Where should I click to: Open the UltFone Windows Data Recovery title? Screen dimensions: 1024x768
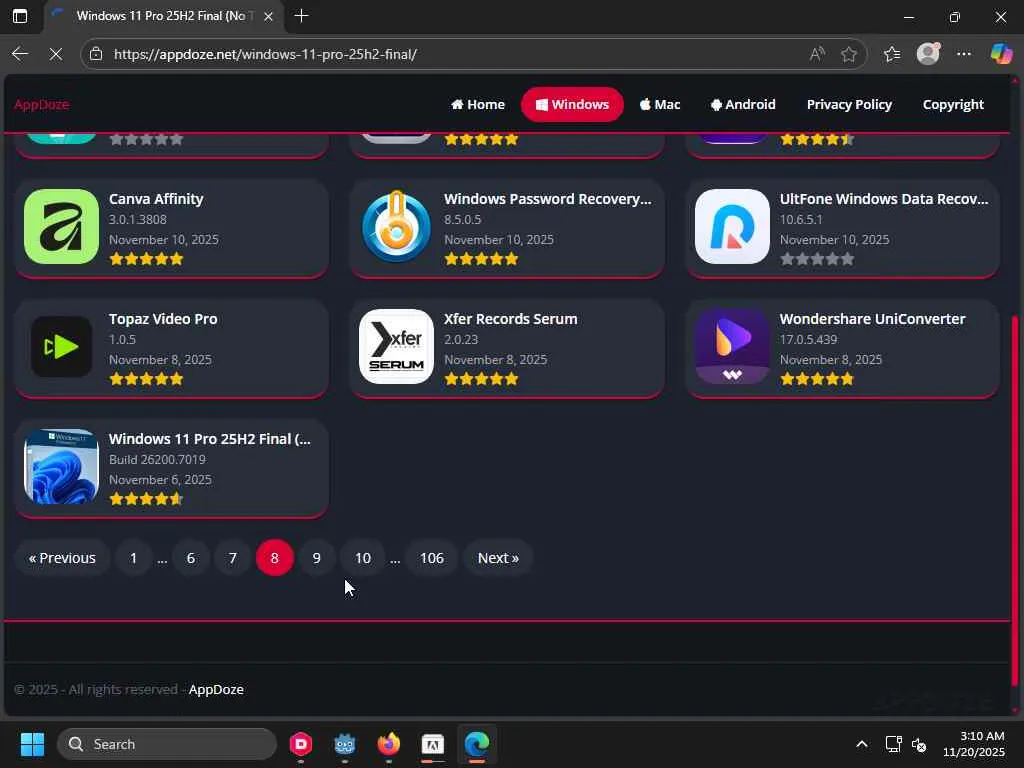pos(884,199)
